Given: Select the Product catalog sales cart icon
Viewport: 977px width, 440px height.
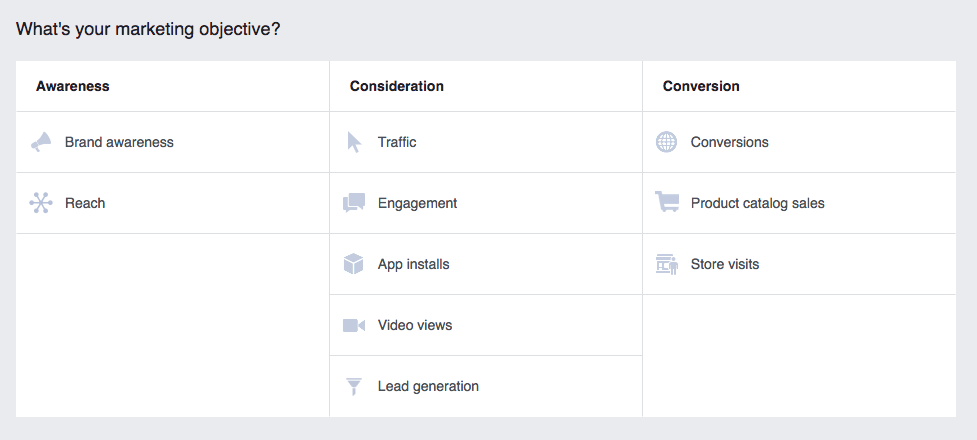Looking at the screenshot, I should [666, 203].
